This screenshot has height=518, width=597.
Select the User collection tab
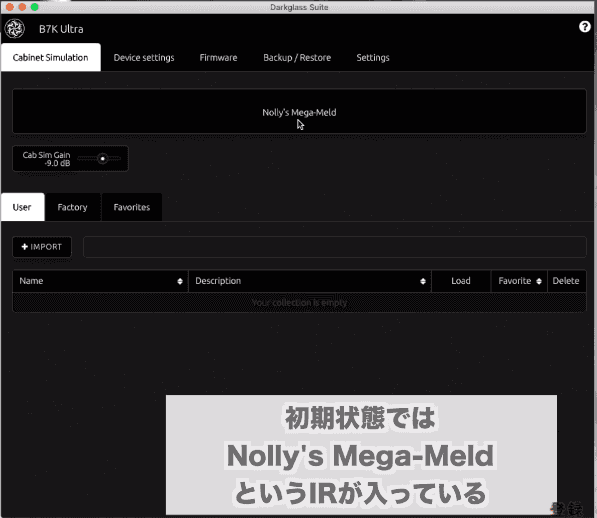(23, 207)
